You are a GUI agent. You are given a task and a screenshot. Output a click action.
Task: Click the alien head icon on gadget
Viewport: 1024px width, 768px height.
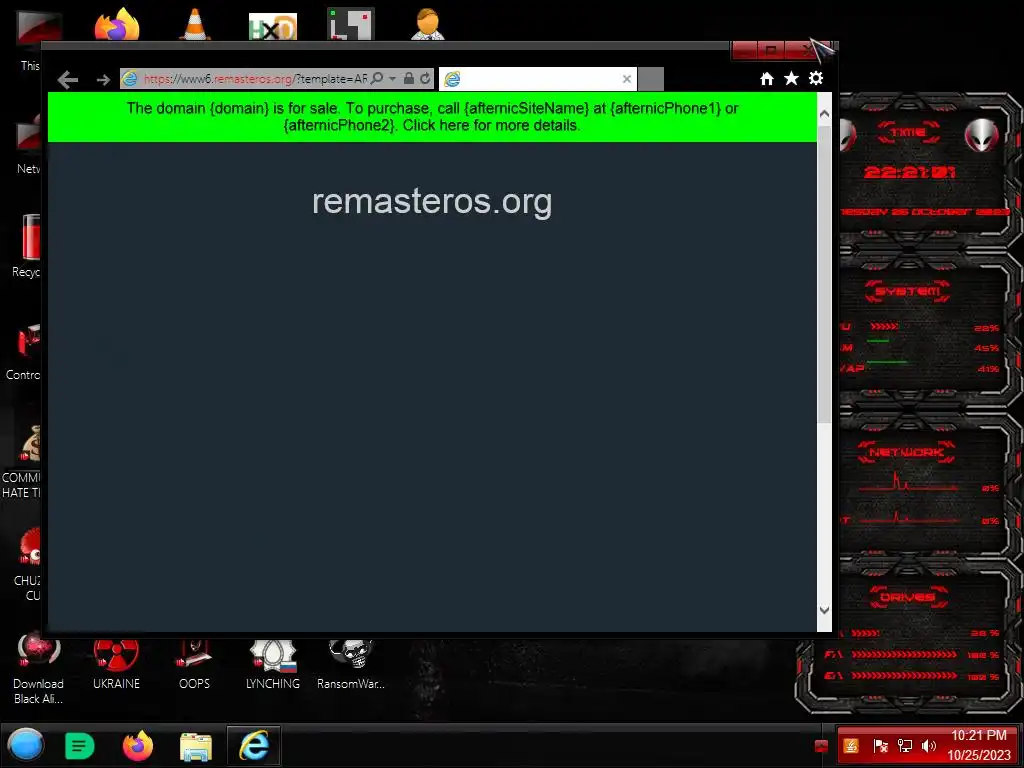tap(982, 135)
